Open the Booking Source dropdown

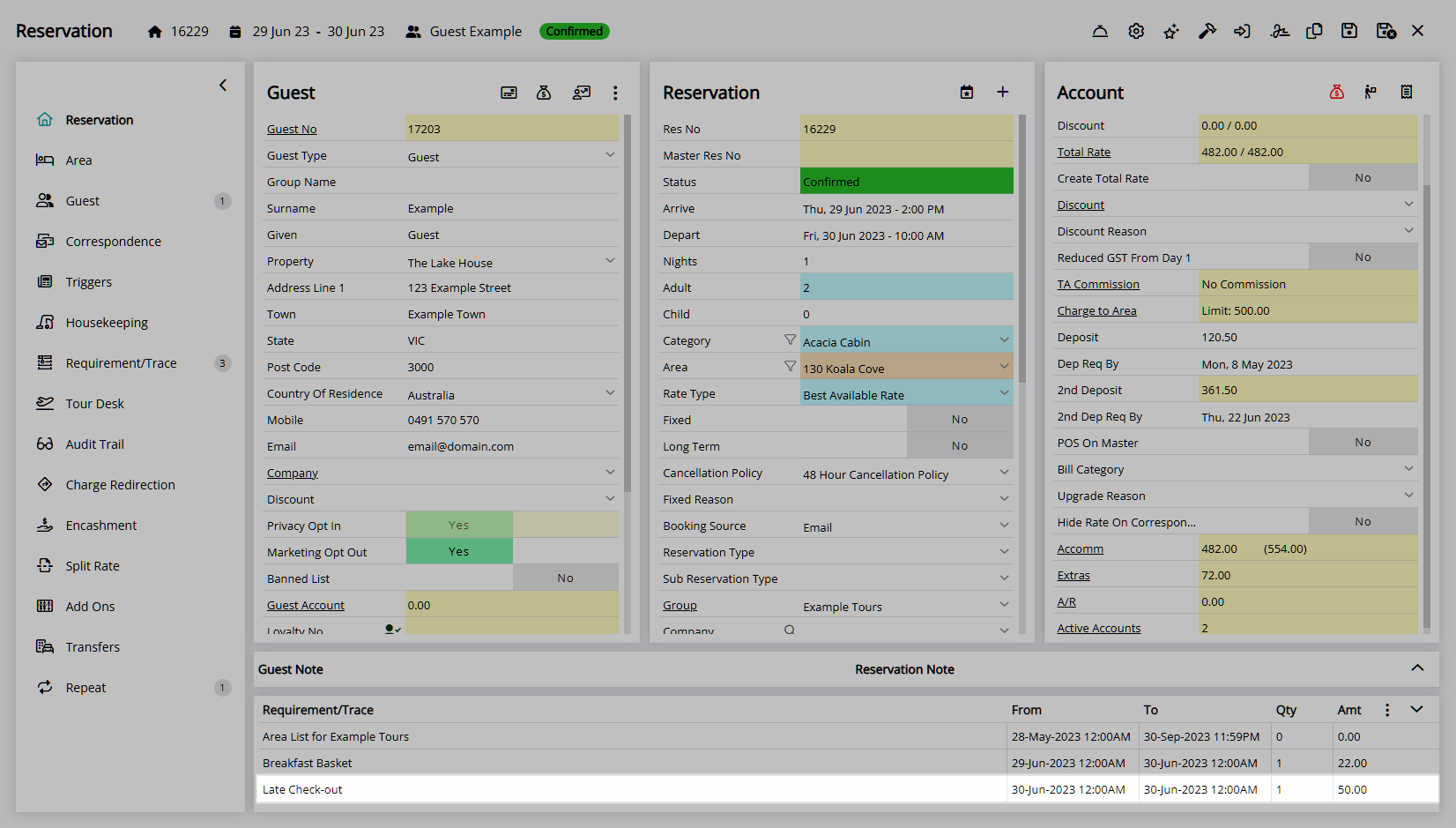[1004, 526]
